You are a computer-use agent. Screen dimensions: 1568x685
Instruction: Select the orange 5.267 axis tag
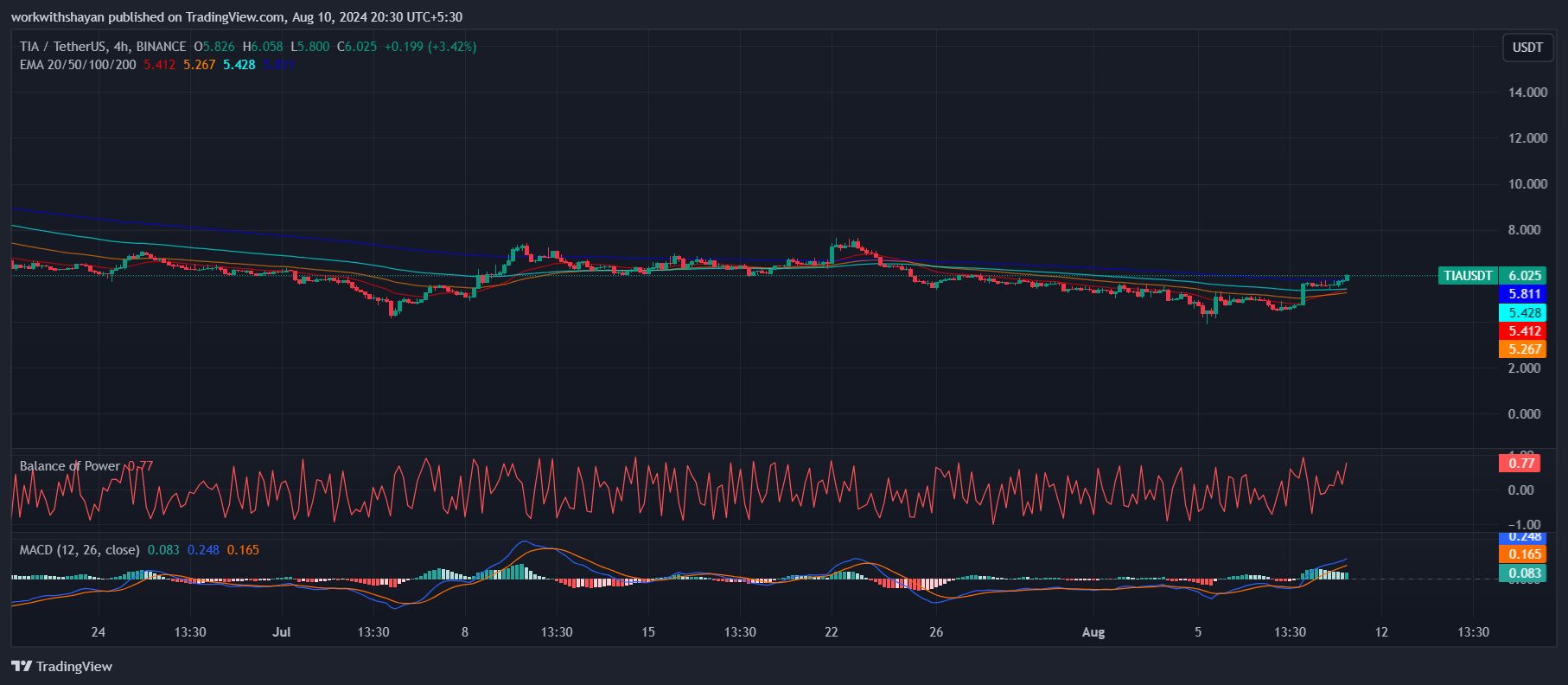[x=1525, y=349]
